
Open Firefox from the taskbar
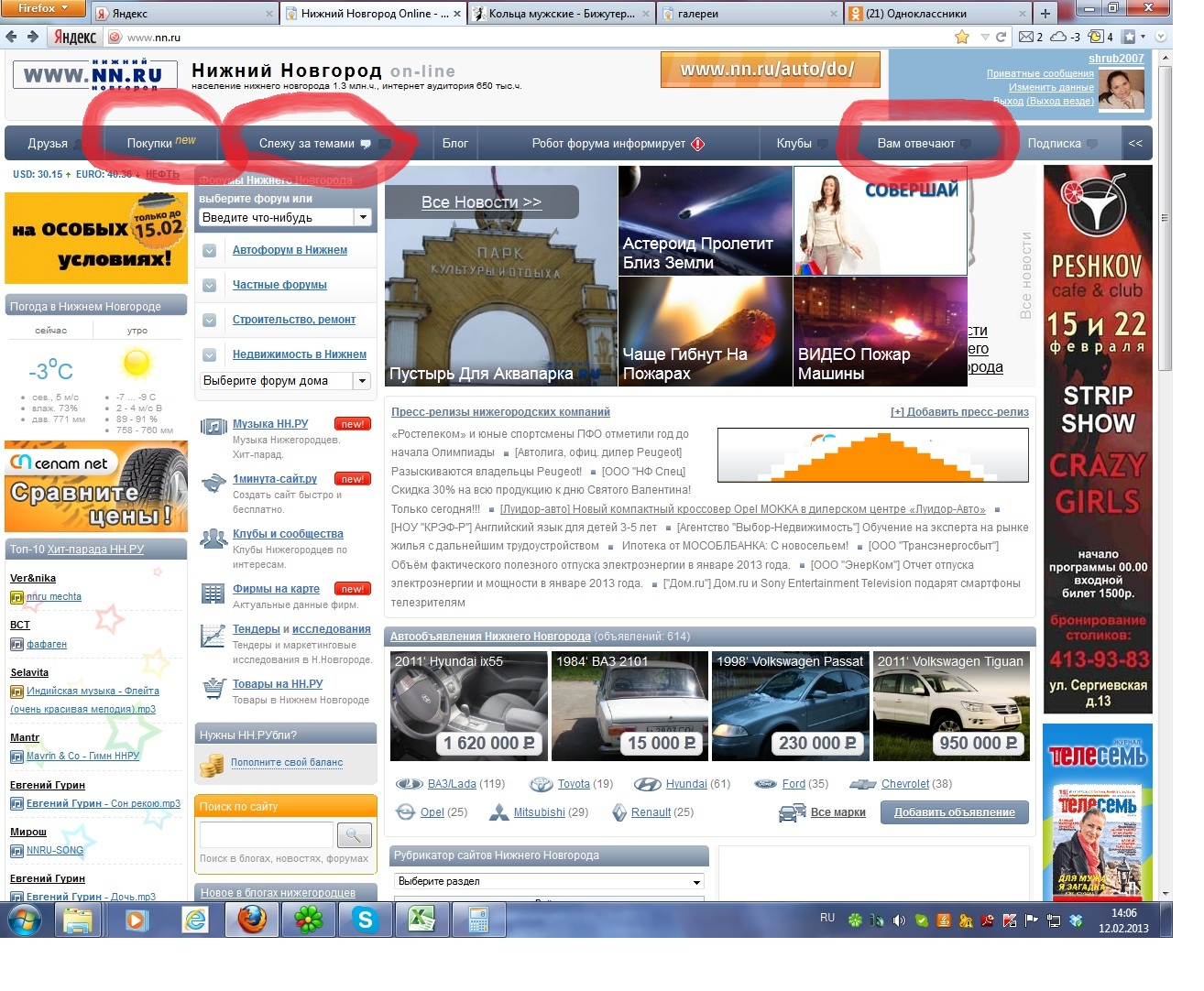[x=252, y=919]
